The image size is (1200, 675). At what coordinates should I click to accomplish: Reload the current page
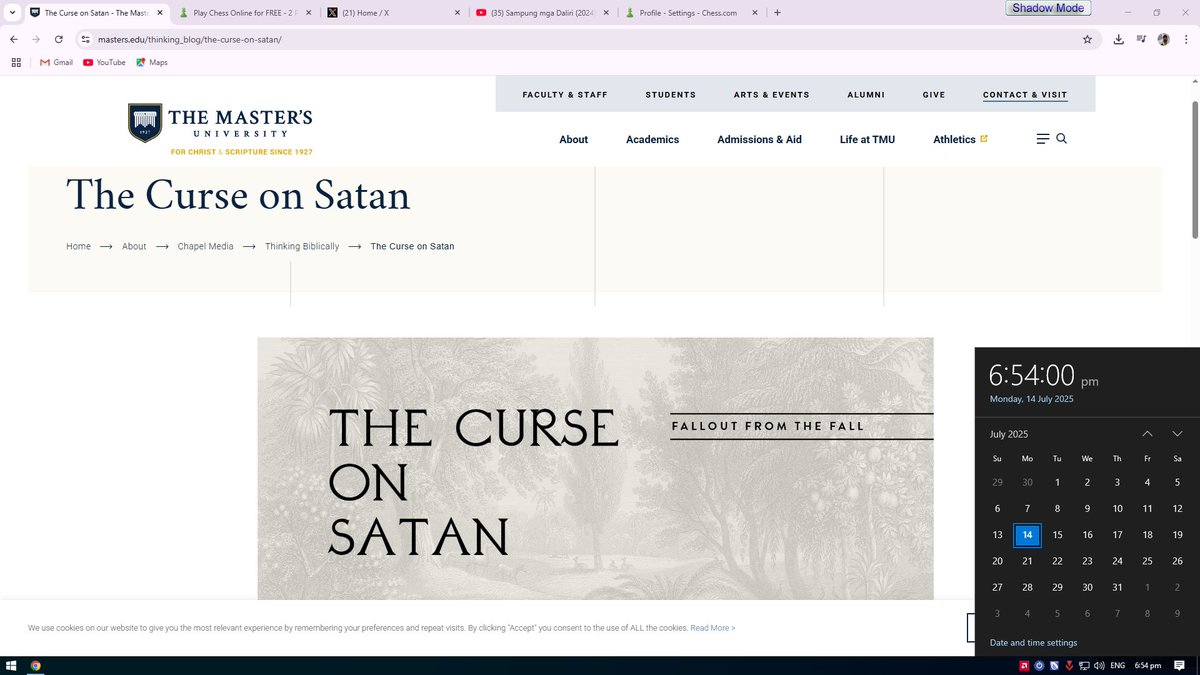(x=59, y=39)
